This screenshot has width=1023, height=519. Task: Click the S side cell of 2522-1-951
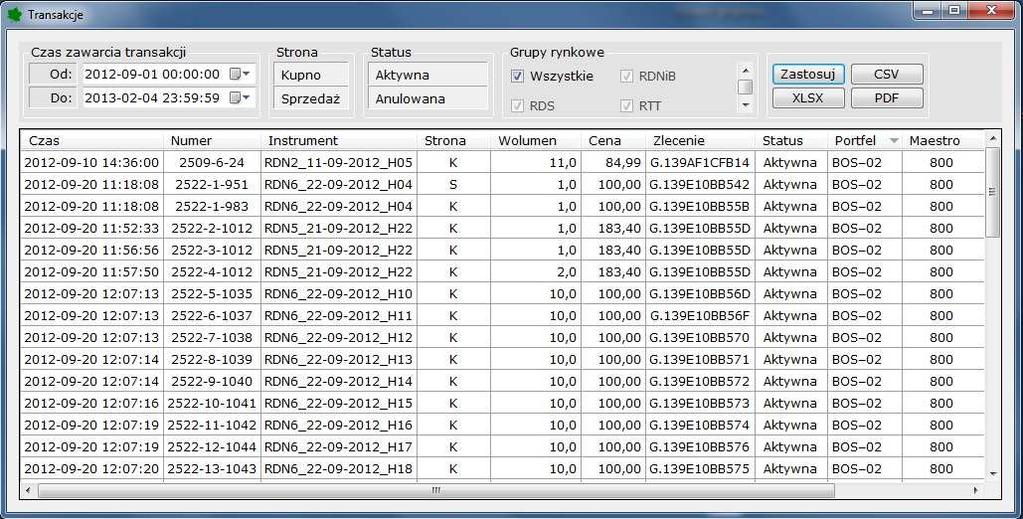click(x=454, y=185)
